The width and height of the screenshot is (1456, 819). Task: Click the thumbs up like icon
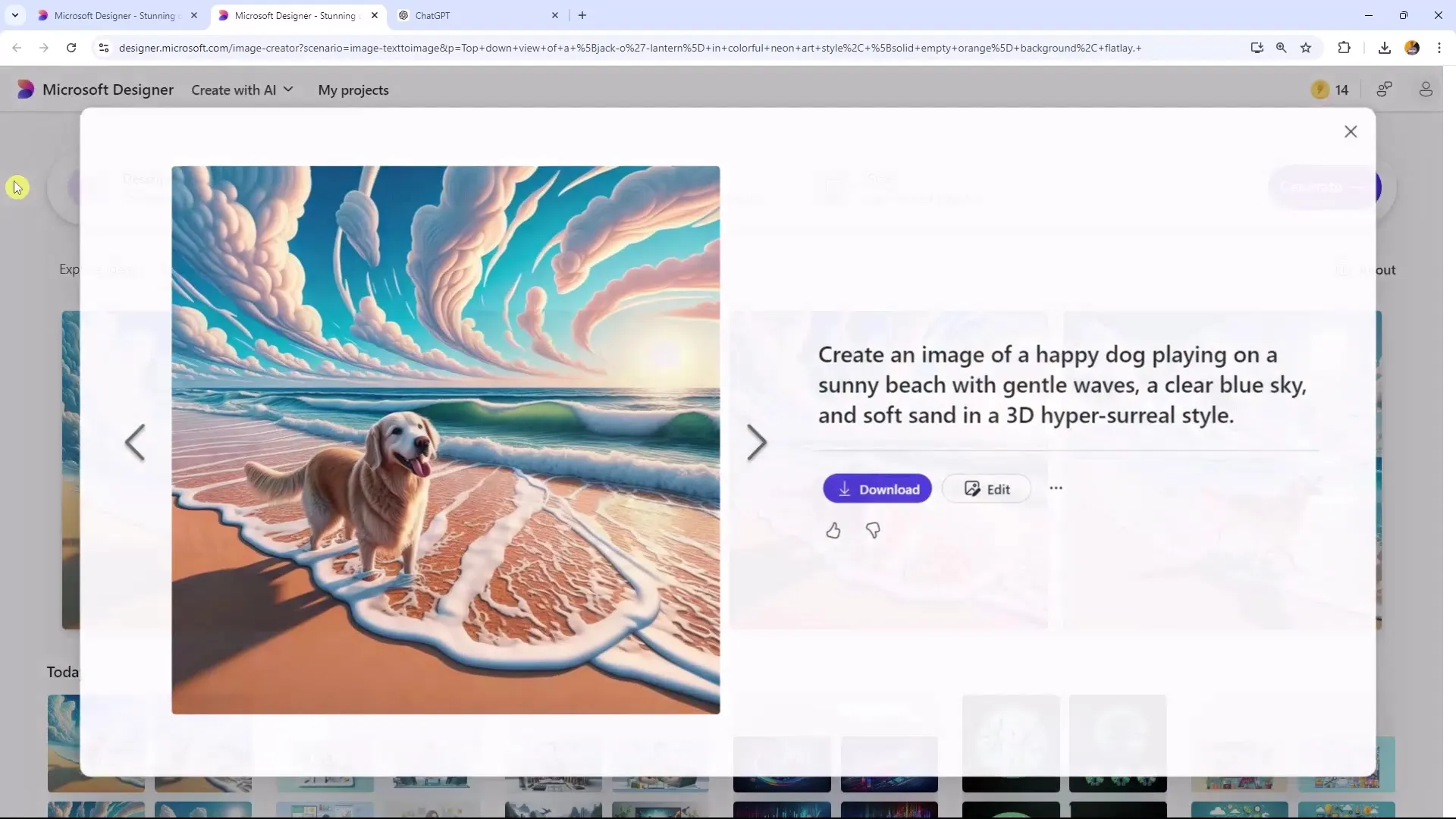833,529
